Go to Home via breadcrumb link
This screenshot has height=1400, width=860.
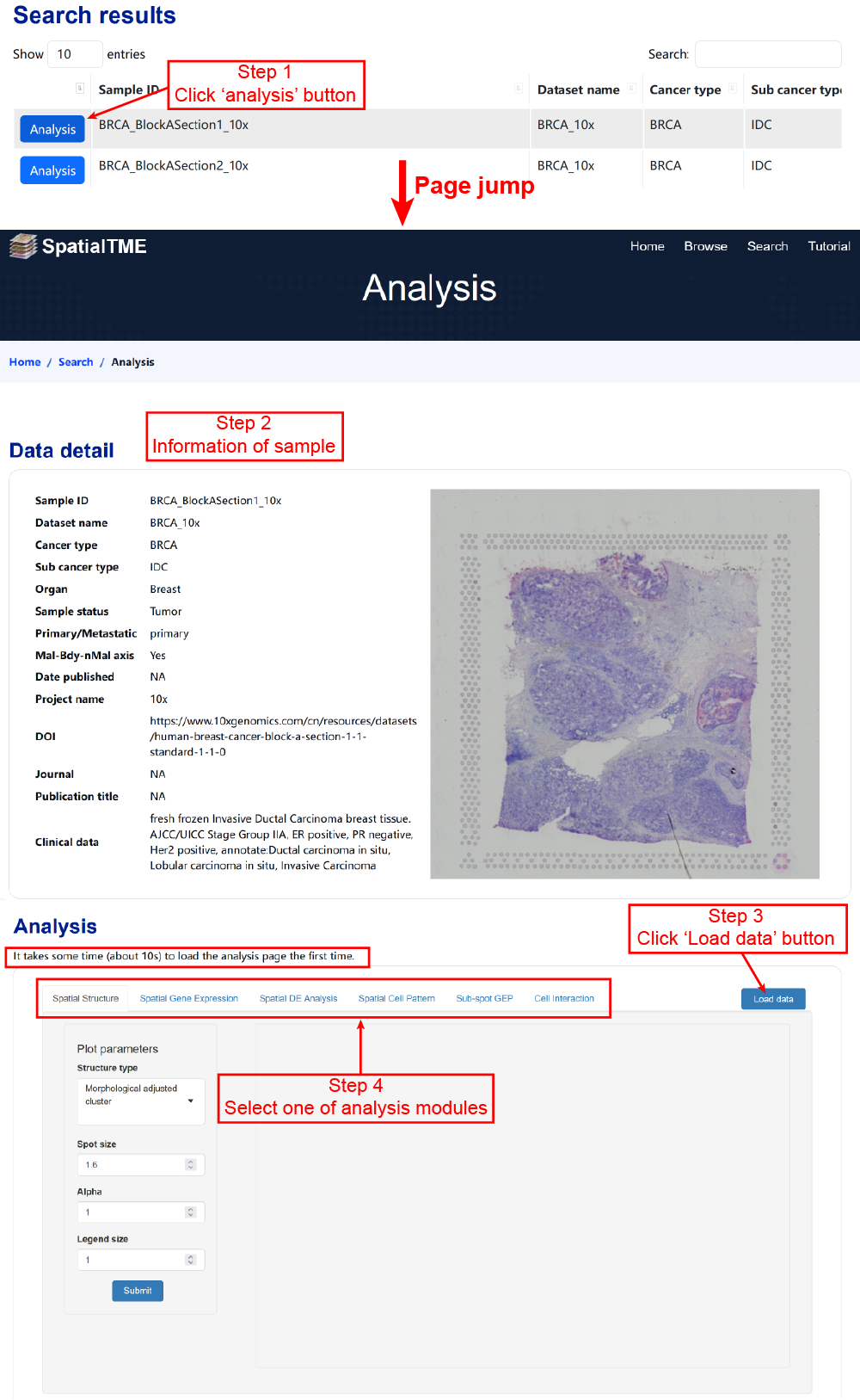(x=25, y=362)
